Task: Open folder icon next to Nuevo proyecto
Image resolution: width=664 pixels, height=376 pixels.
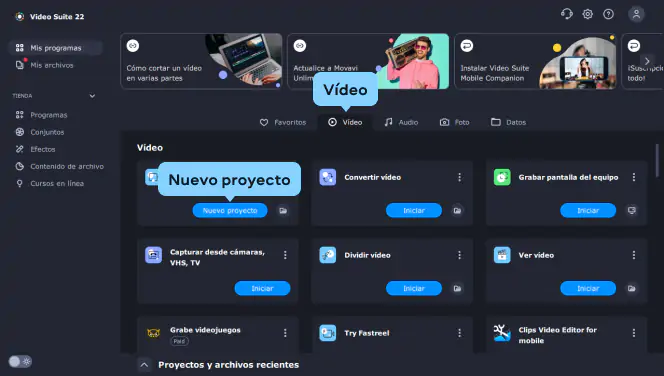Action: (x=283, y=210)
